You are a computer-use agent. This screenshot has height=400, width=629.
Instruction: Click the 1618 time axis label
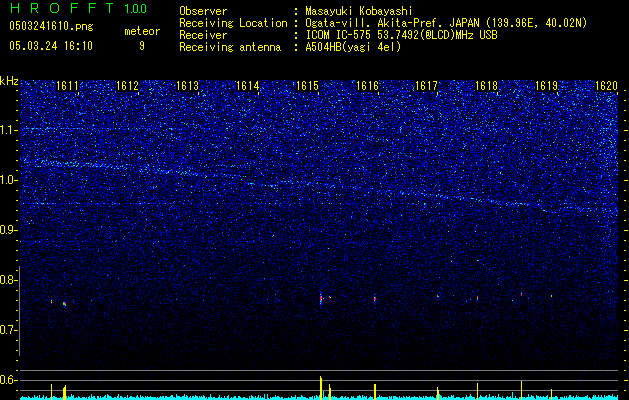pyautogui.click(x=486, y=85)
